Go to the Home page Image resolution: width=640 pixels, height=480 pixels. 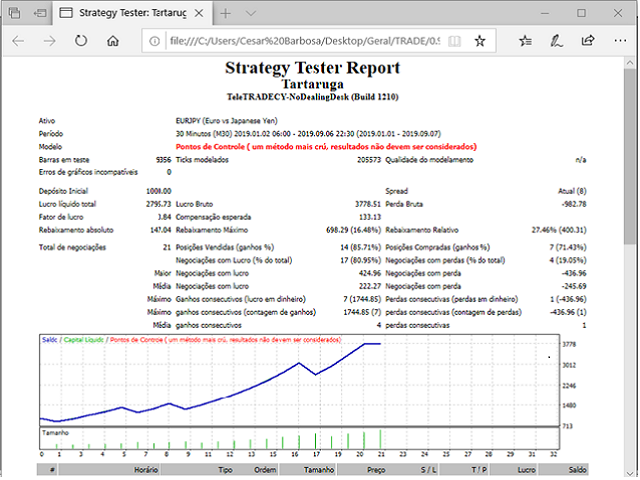113,42
